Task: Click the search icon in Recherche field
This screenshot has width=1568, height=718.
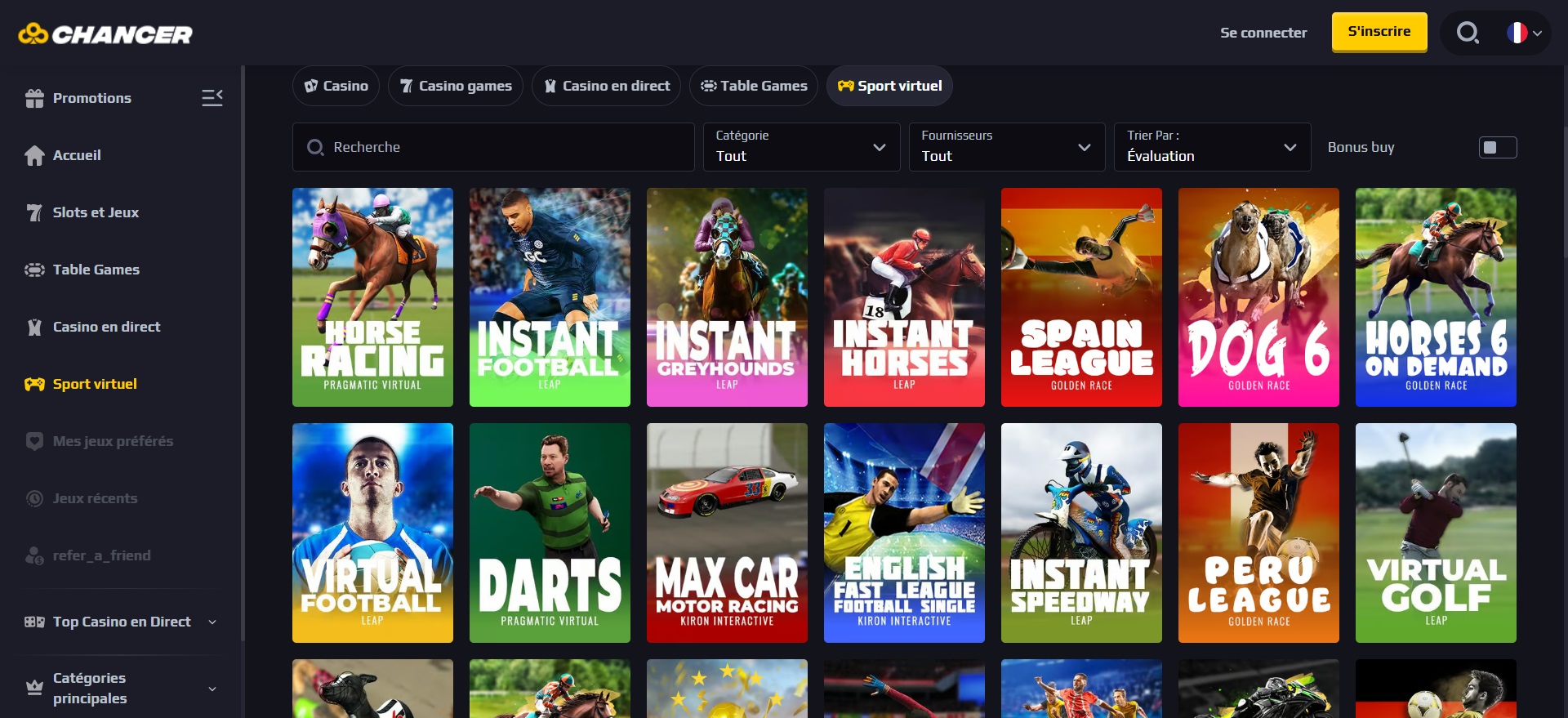Action: (x=315, y=147)
